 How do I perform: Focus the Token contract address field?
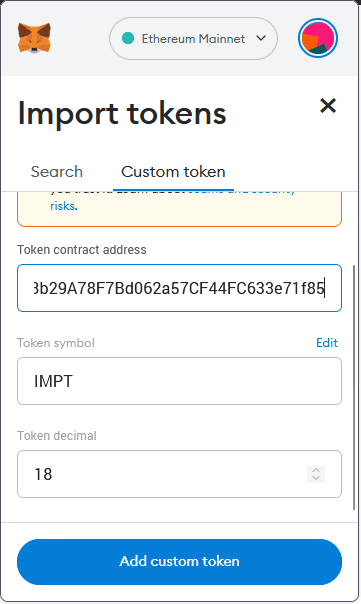pyautogui.click(x=180, y=288)
